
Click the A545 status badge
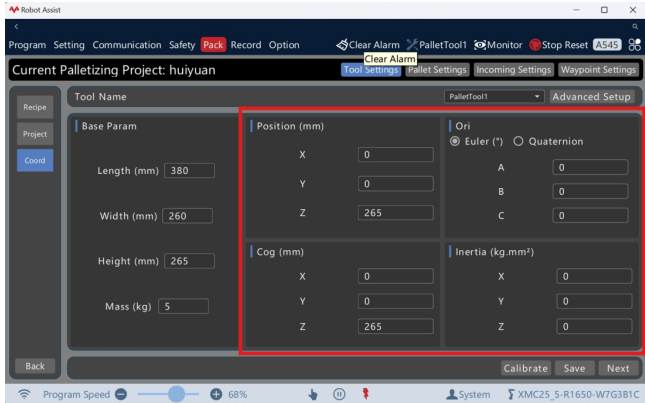[607, 45]
